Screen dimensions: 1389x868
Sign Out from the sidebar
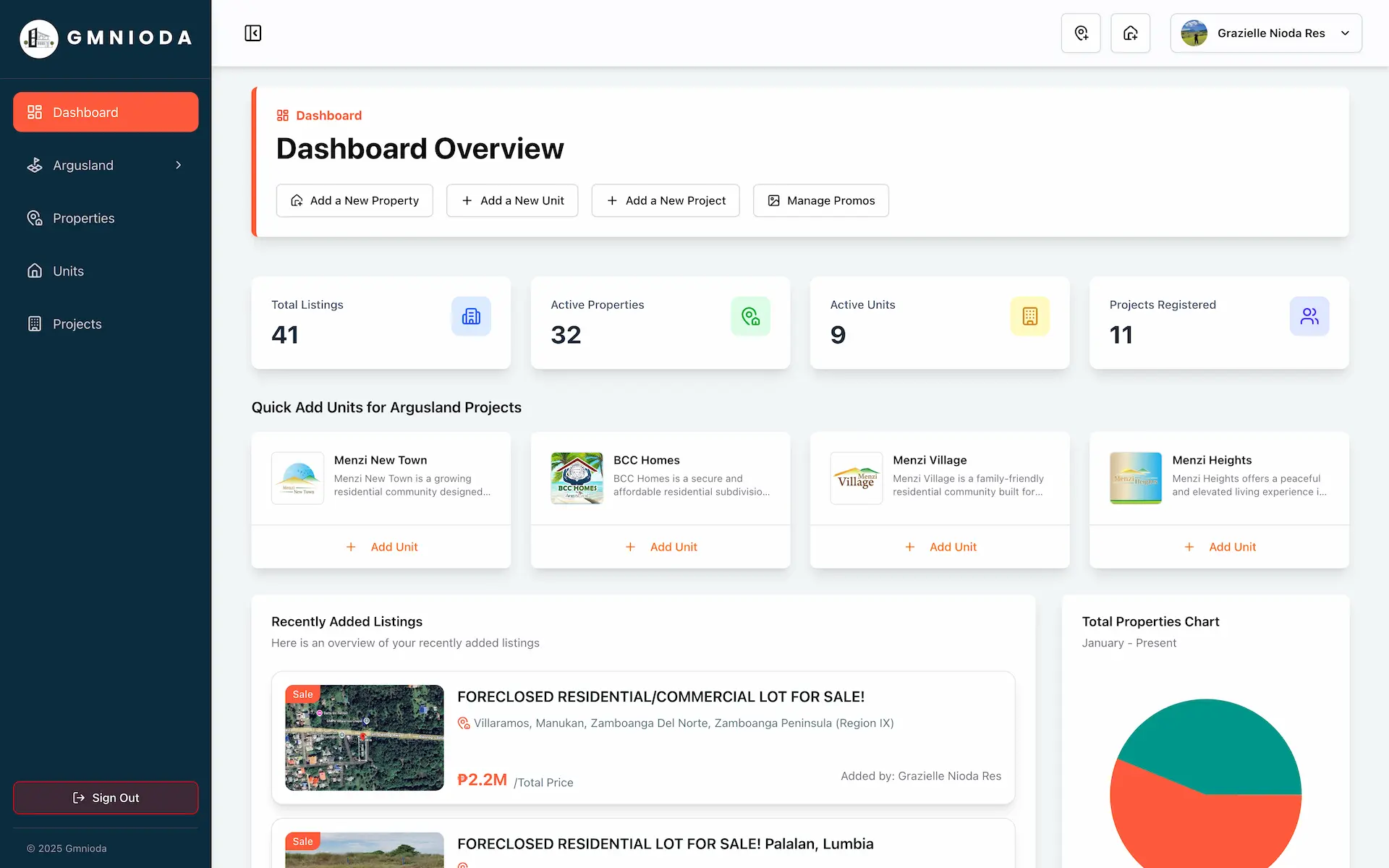coord(106,798)
